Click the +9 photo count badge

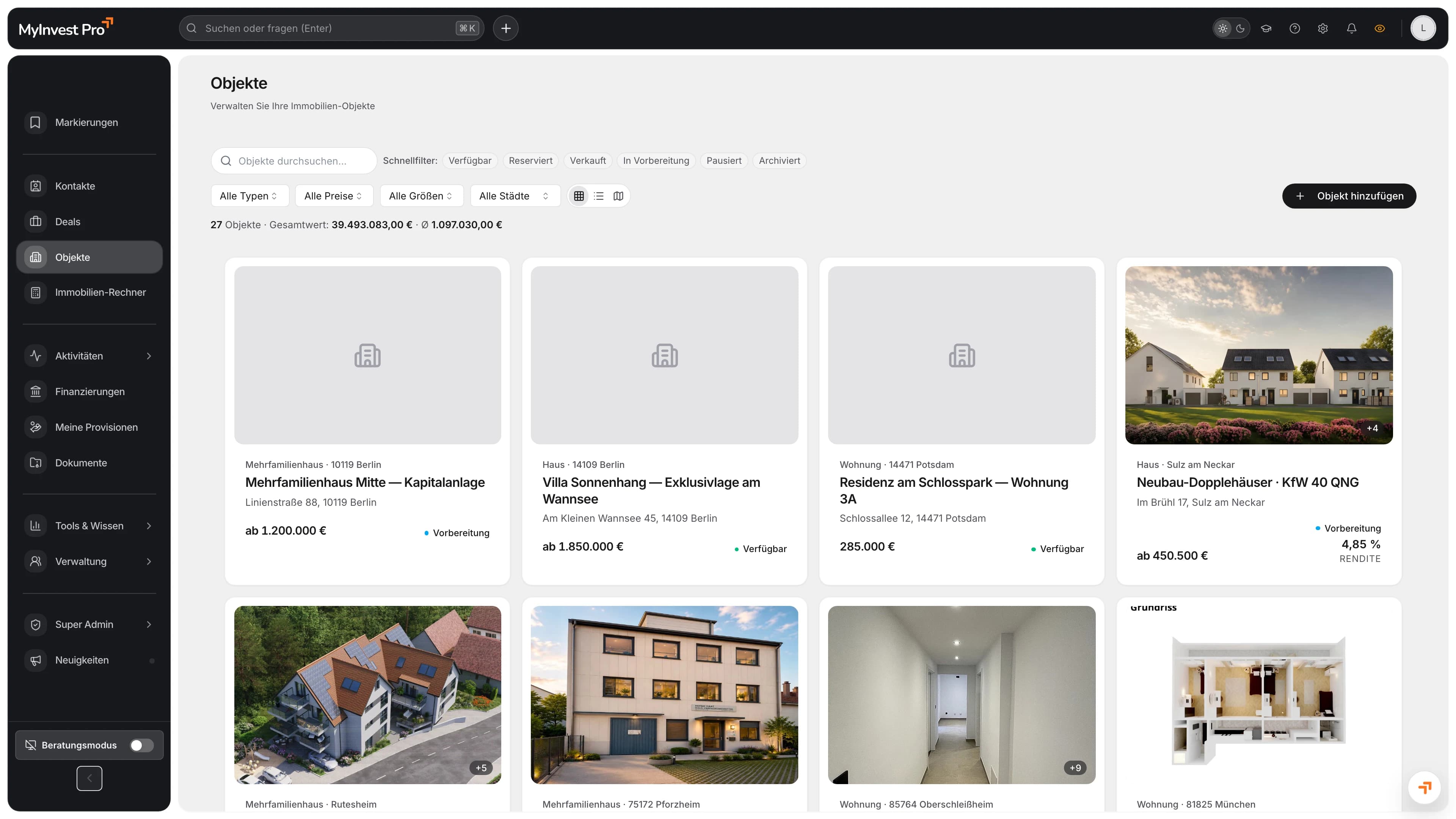(x=1075, y=767)
